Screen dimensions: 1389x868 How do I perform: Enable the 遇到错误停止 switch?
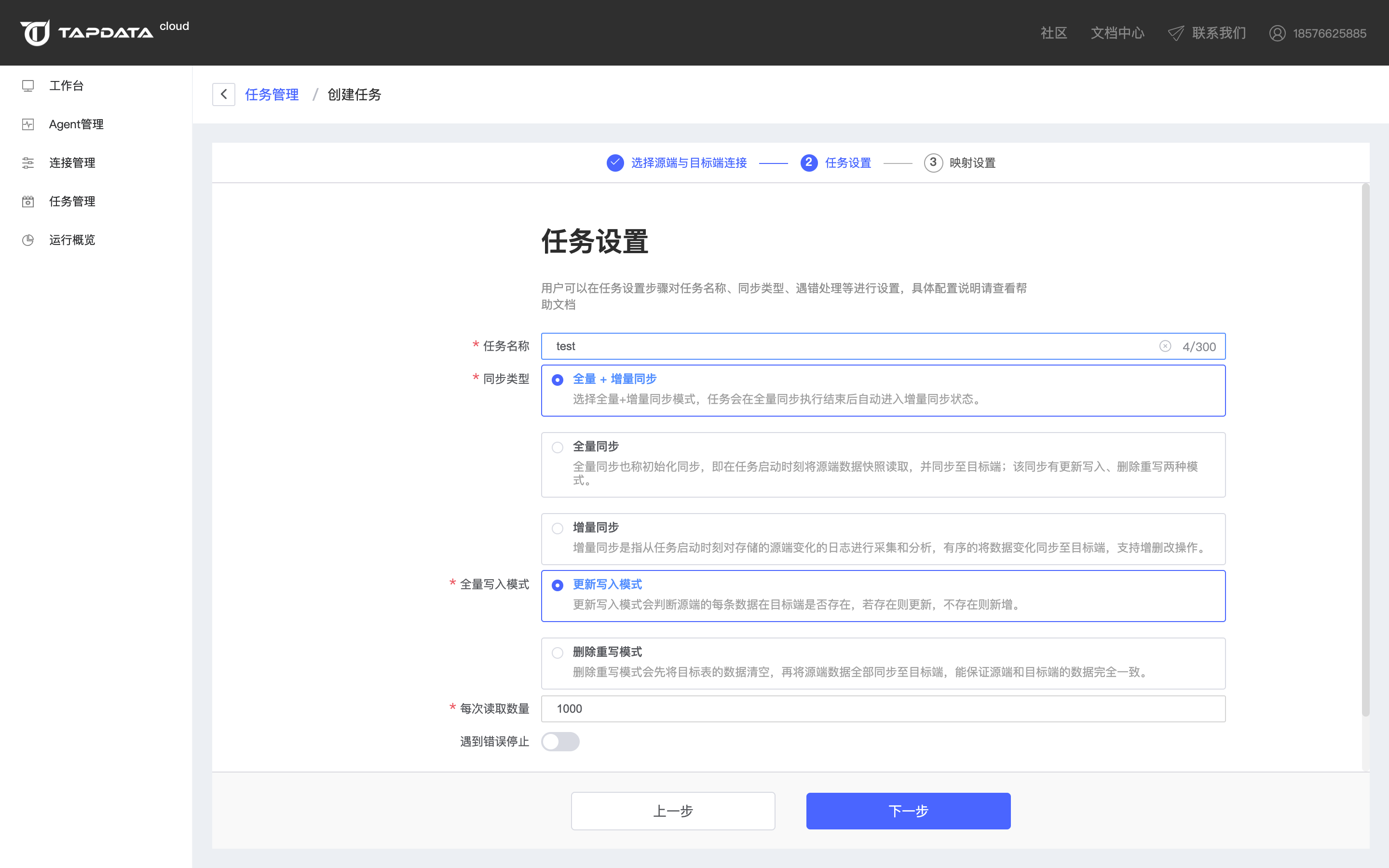pos(560,742)
